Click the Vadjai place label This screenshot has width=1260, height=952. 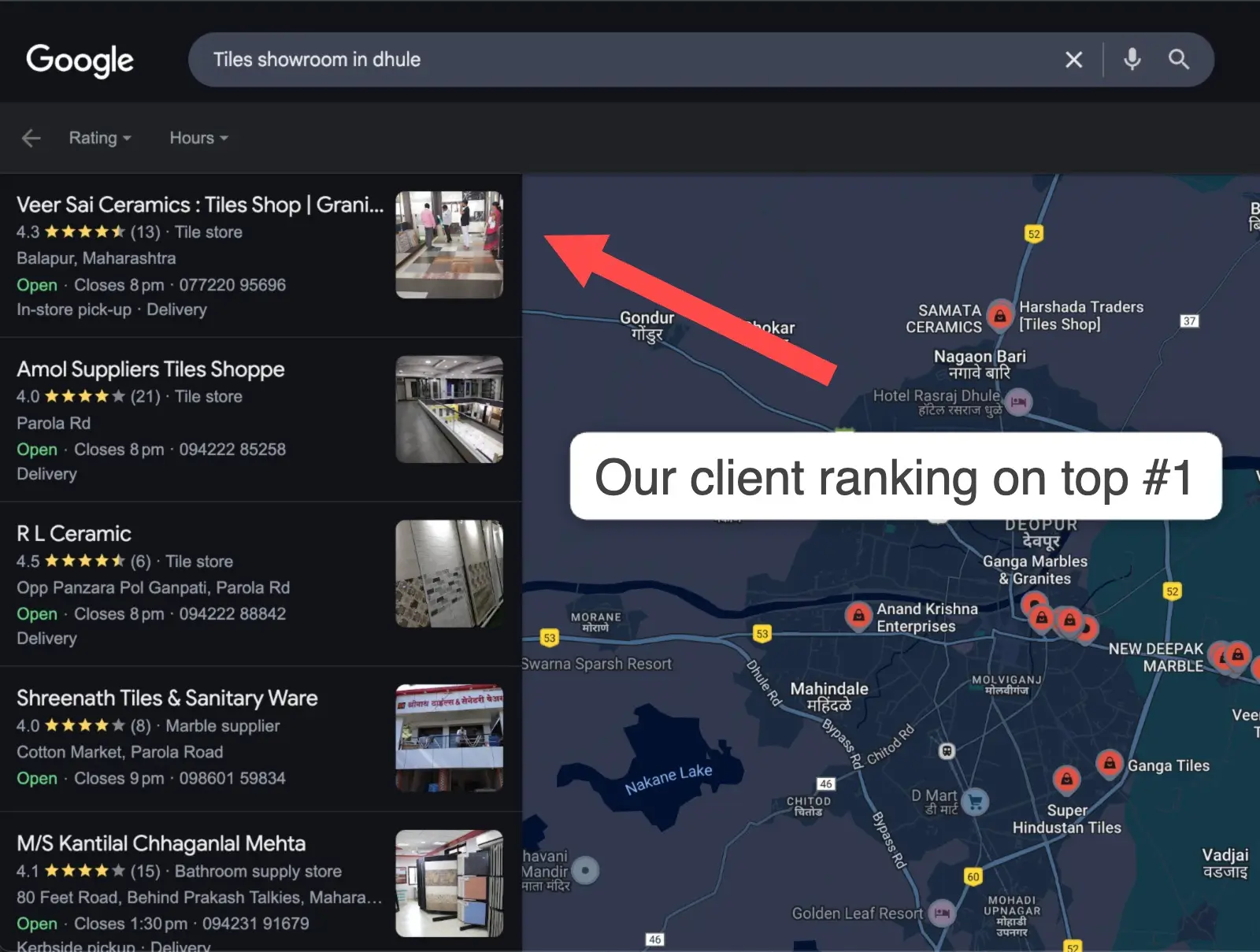(1225, 862)
